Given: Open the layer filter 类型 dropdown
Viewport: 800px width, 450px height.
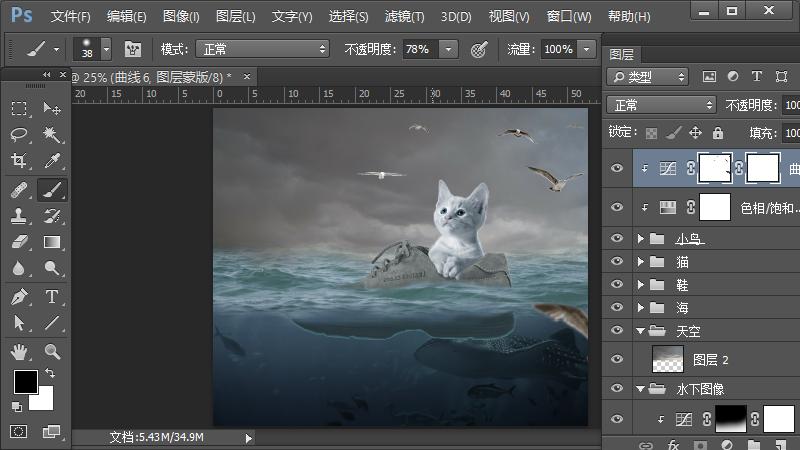Looking at the screenshot, I should [x=647, y=77].
